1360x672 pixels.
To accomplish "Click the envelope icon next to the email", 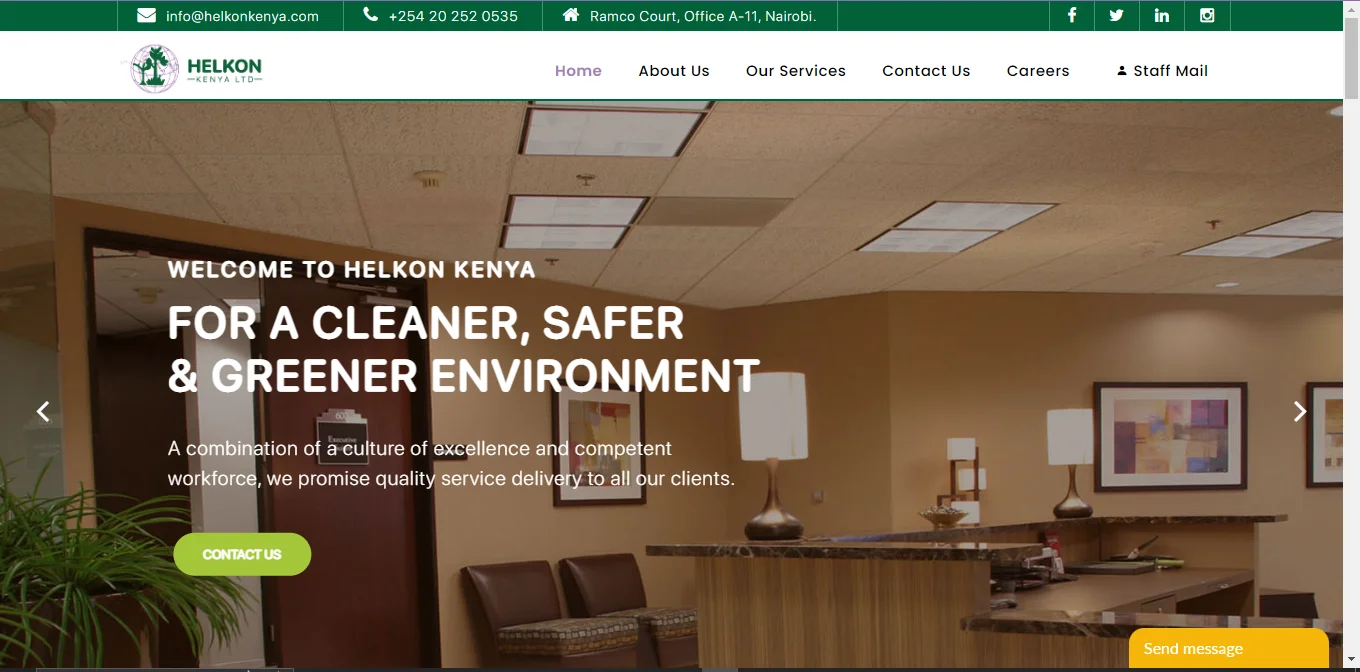I will 146,15.
